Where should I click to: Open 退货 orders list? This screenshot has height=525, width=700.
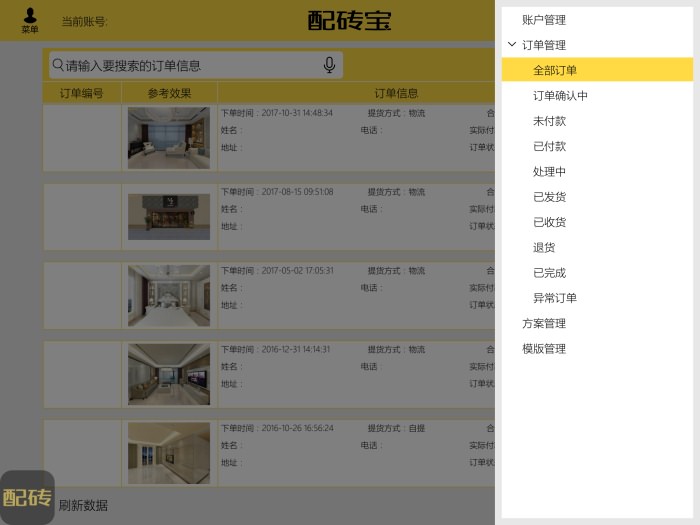[544, 247]
